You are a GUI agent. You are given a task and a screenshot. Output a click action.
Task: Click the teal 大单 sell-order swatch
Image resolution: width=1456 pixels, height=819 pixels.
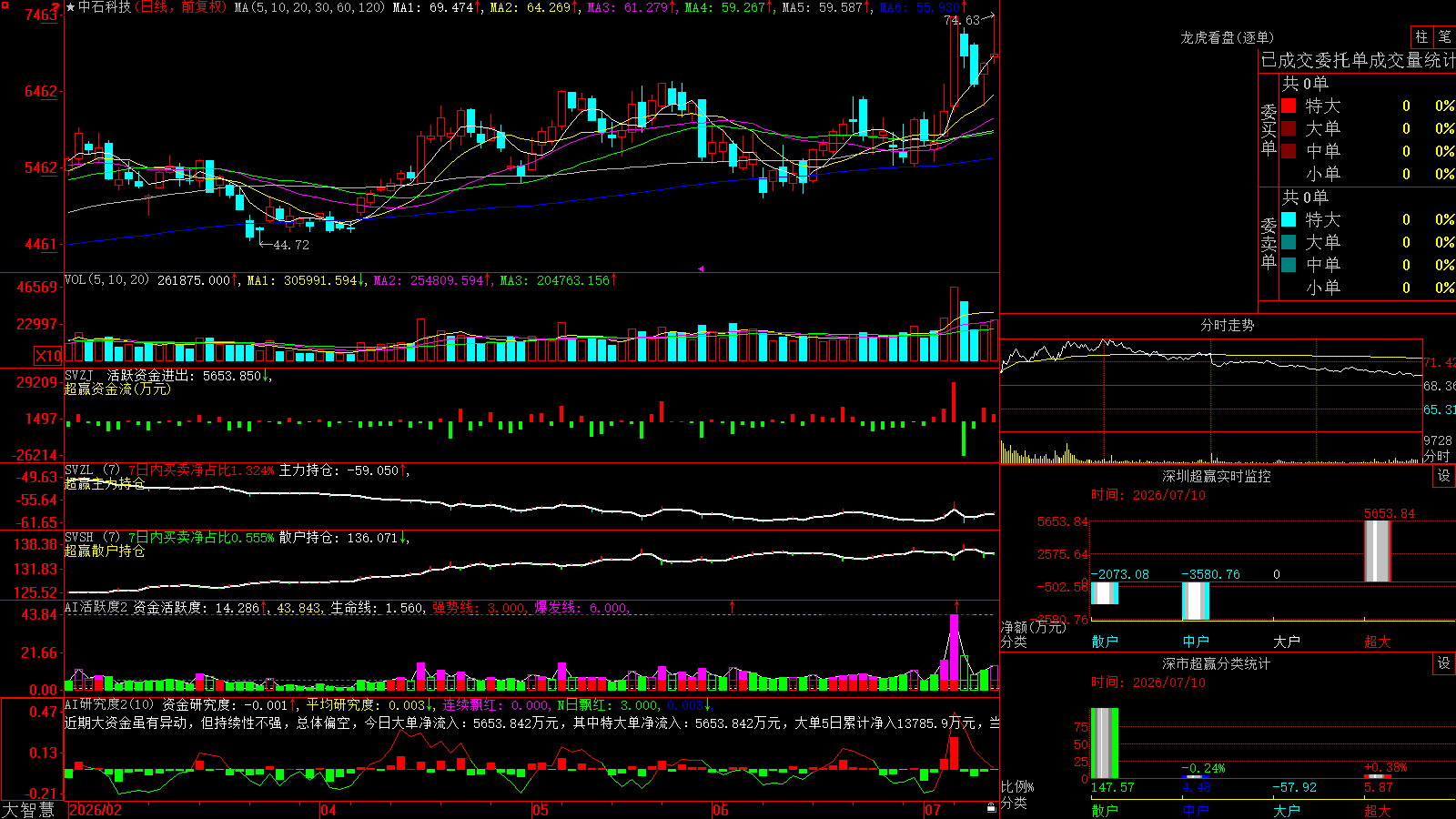[1289, 242]
